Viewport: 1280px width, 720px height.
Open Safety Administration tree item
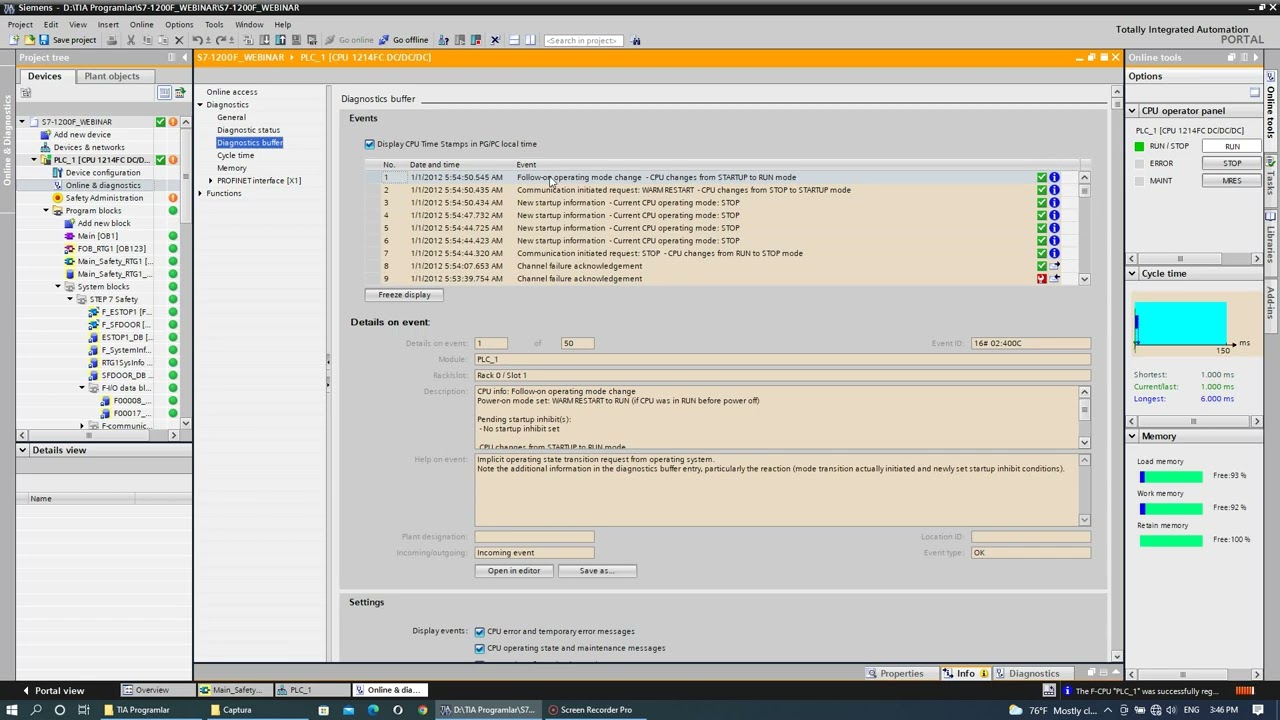[104, 198]
